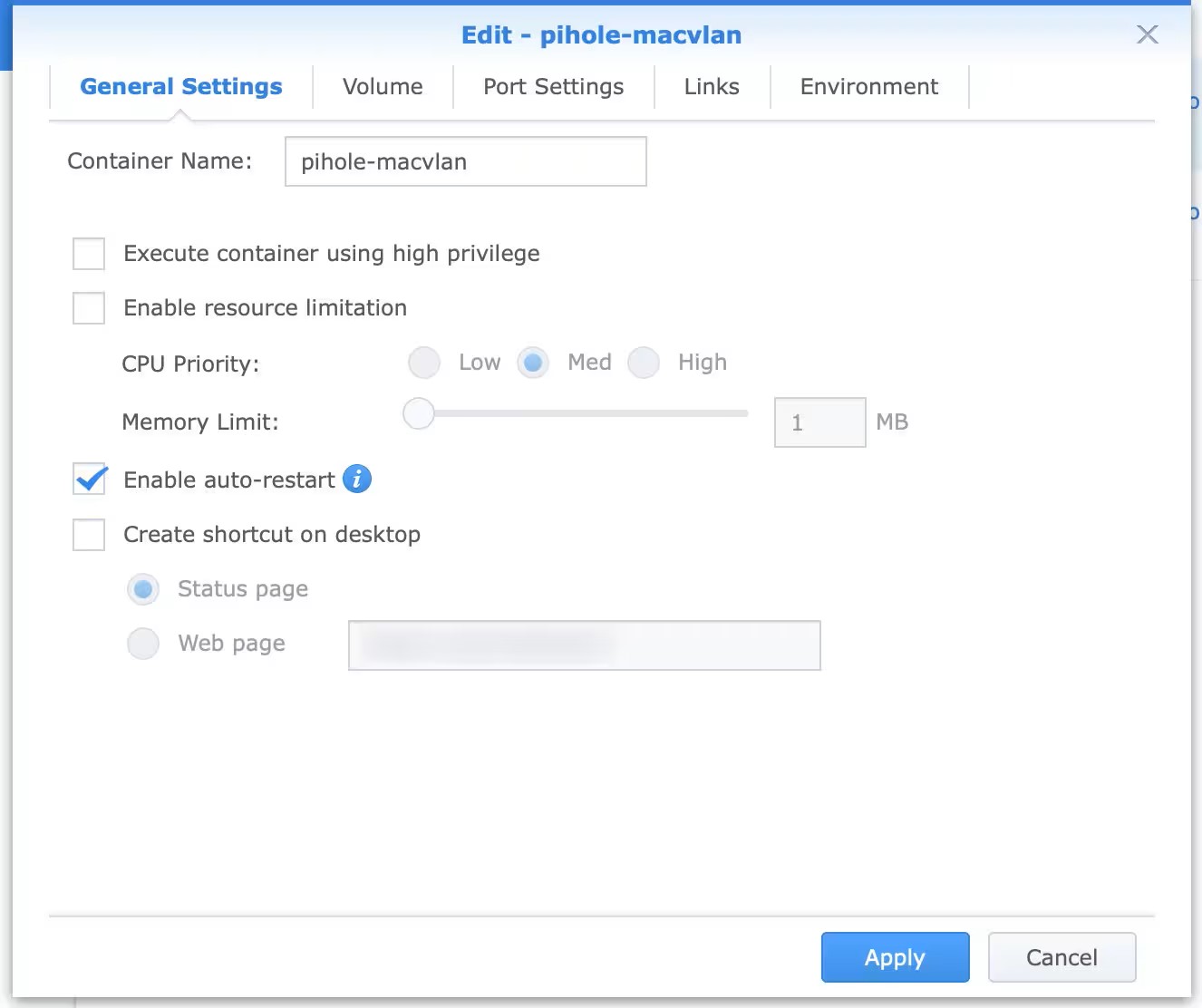This screenshot has height=1008, width=1202.
Task: Select Status page radio button
Action: tap(143, 589)
